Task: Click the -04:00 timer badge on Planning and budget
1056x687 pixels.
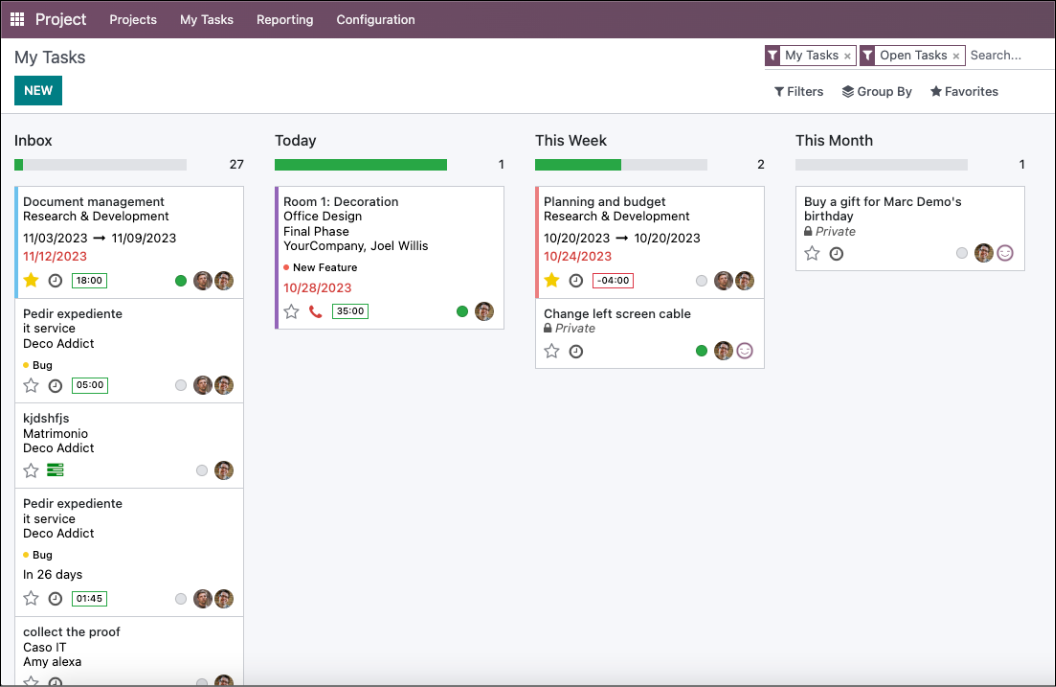Action: [x=612, y=281]
